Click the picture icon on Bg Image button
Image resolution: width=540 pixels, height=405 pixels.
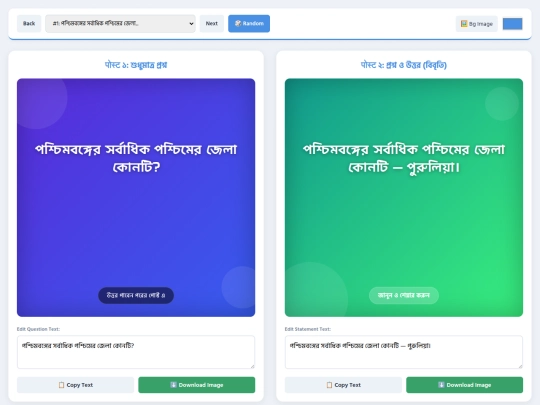pos(464,24)
